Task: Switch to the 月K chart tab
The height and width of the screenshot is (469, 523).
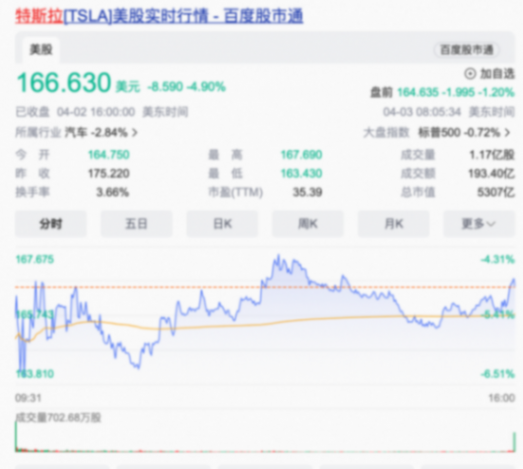Action: [x=394, y=224]
